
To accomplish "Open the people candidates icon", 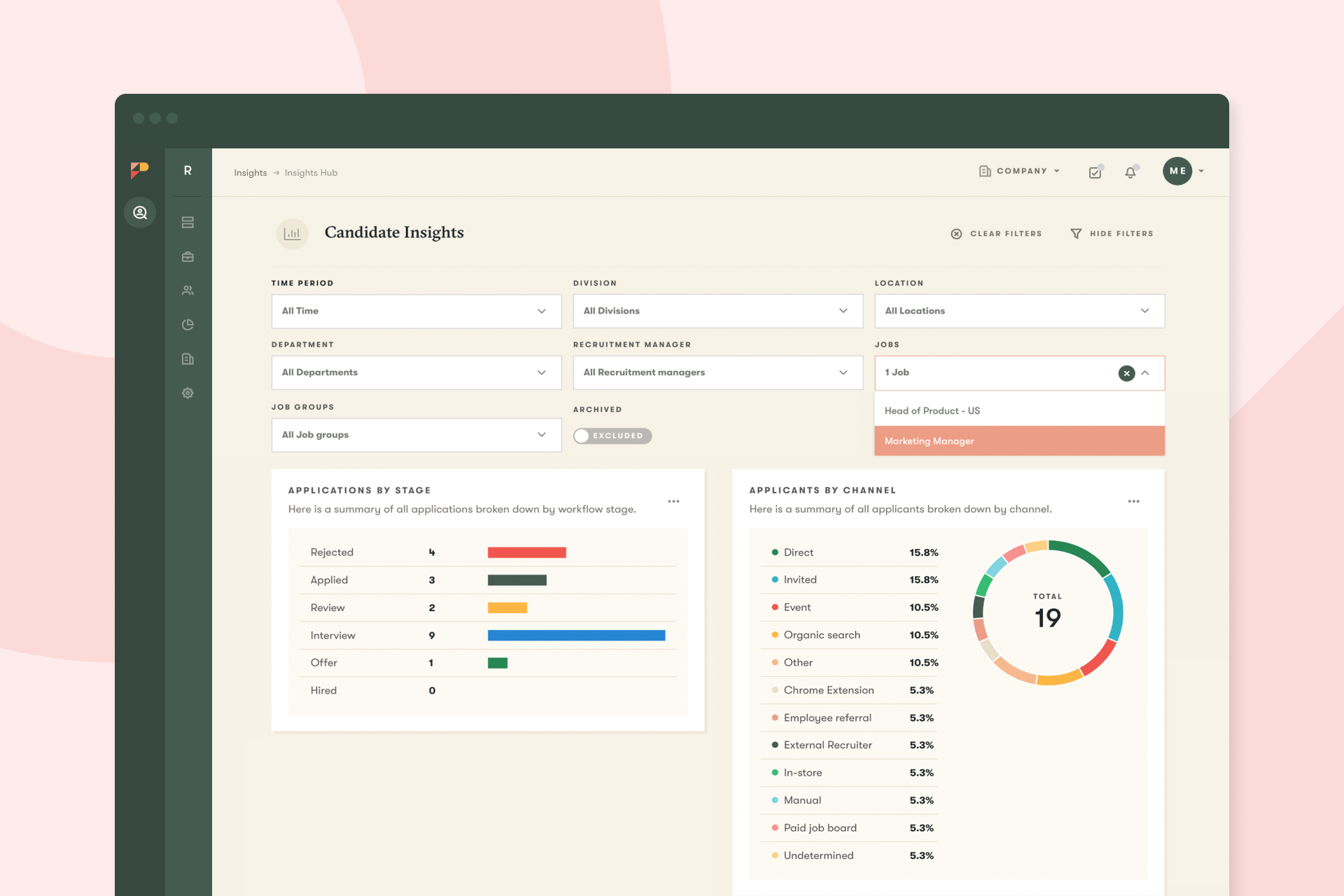I will pos(188,290).
